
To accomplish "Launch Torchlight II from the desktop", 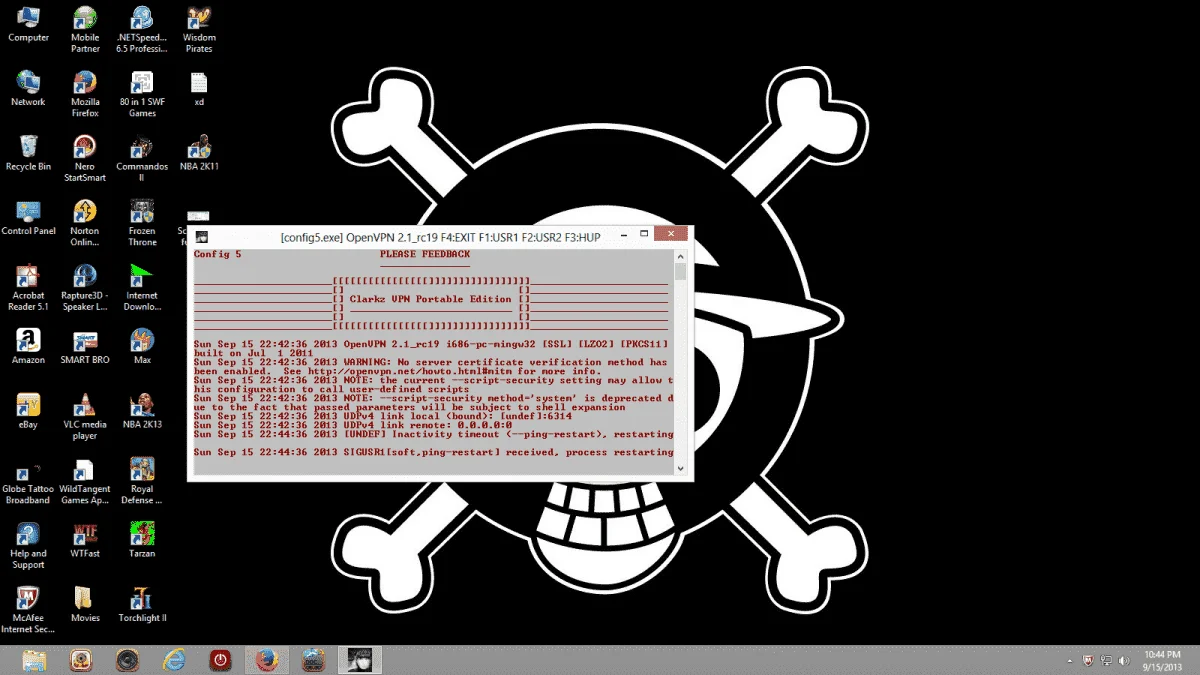I will point(142,604).
